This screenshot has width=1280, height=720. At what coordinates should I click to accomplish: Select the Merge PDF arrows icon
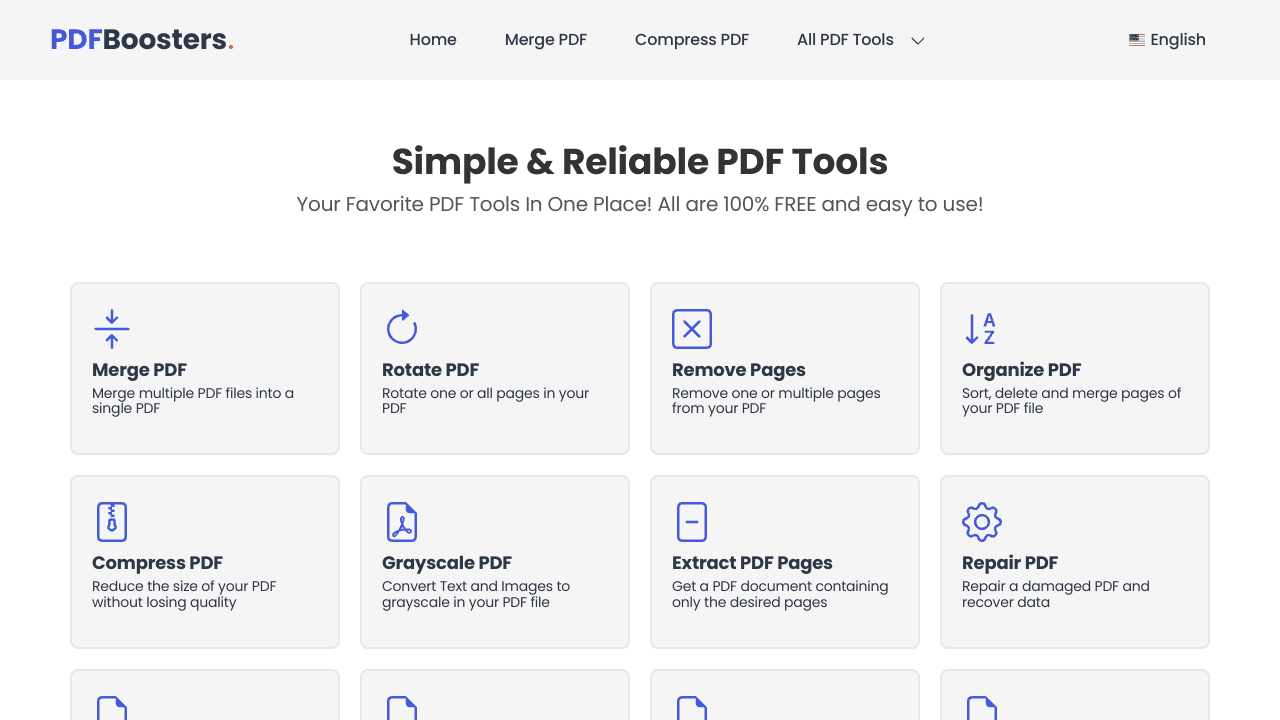pos(111,328)
